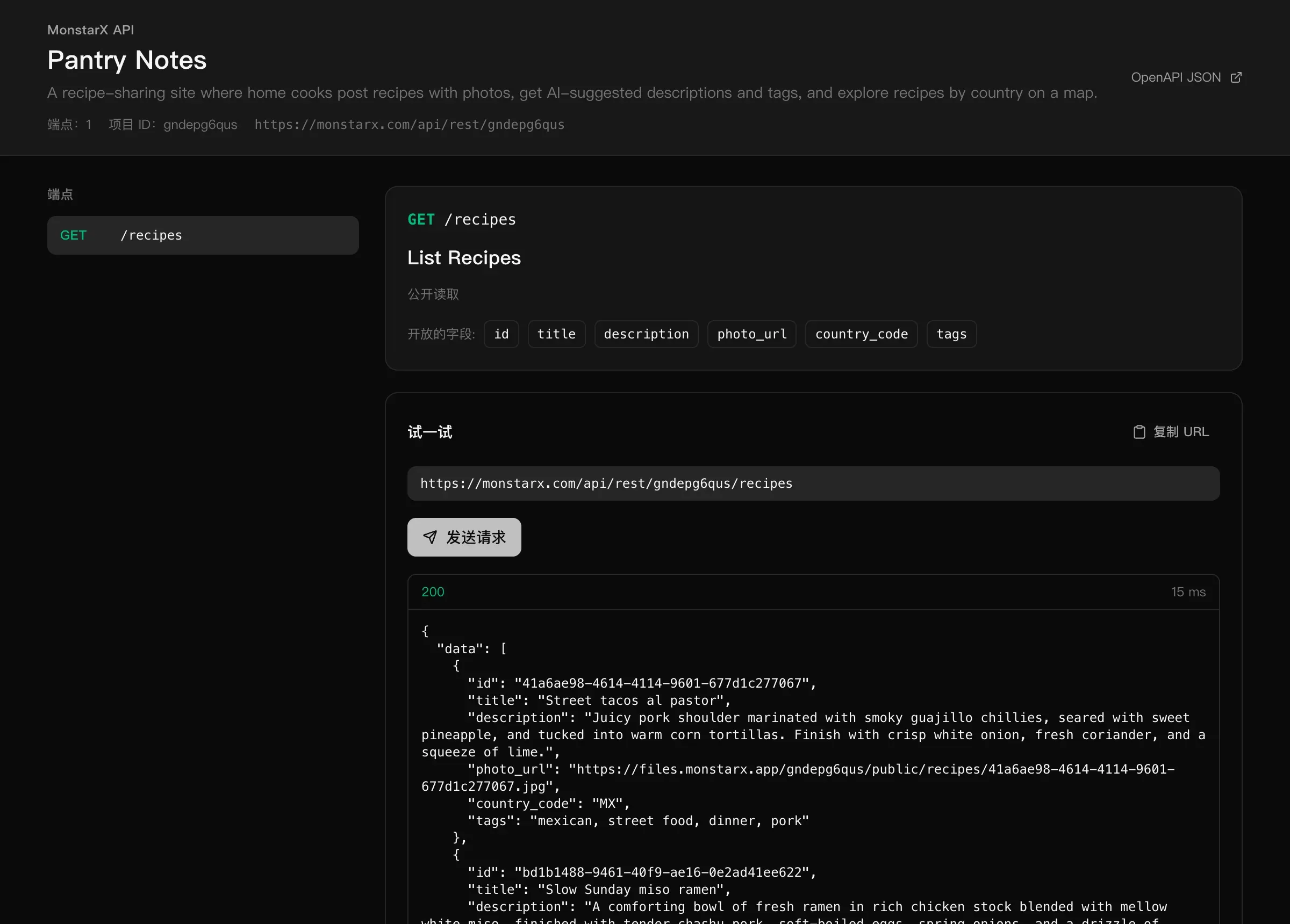Click the tags field chip
This screenshot has height=924, width=1290.
[951, 334]
